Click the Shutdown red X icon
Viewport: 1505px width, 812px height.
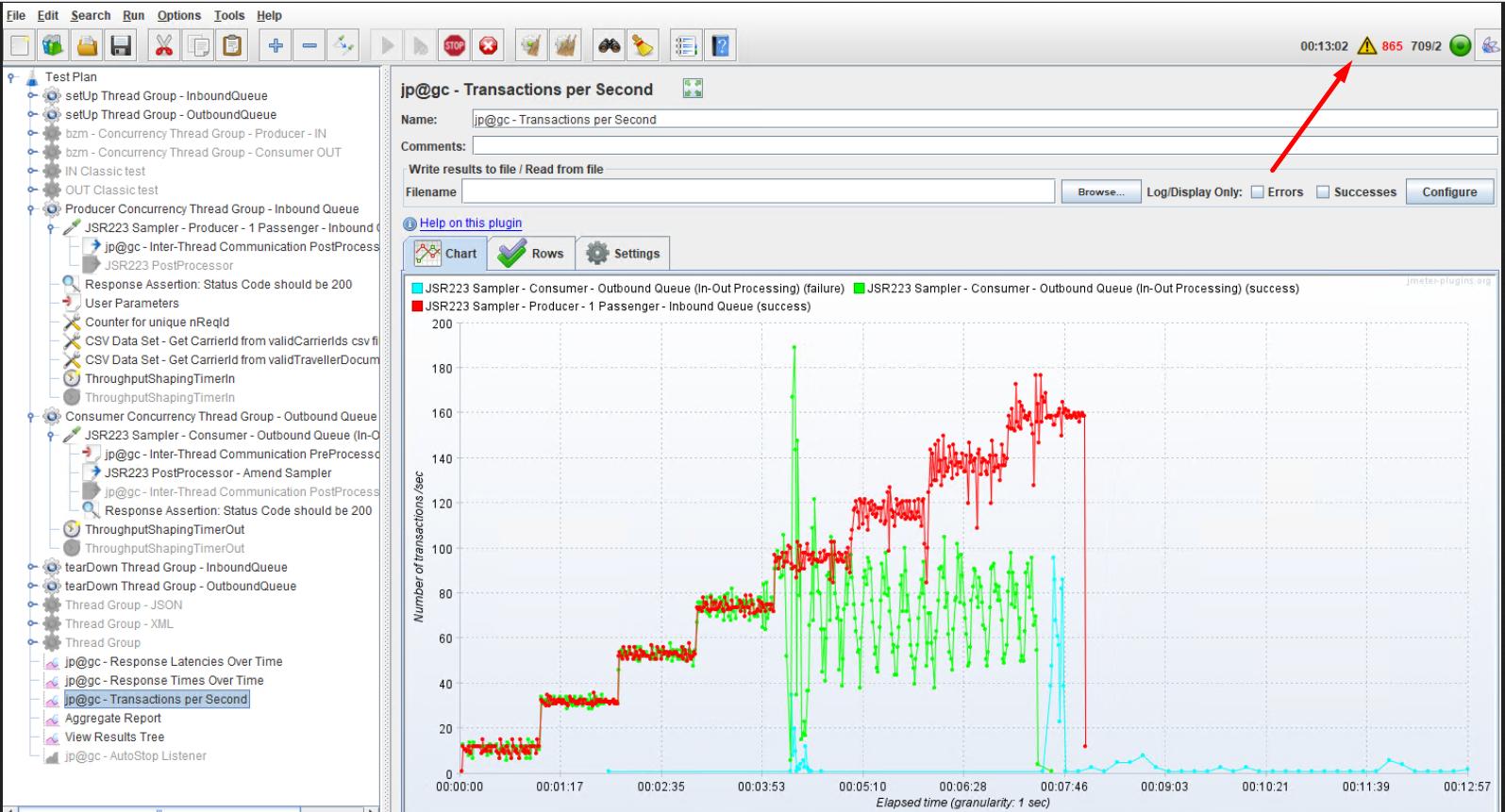(488, 45)
